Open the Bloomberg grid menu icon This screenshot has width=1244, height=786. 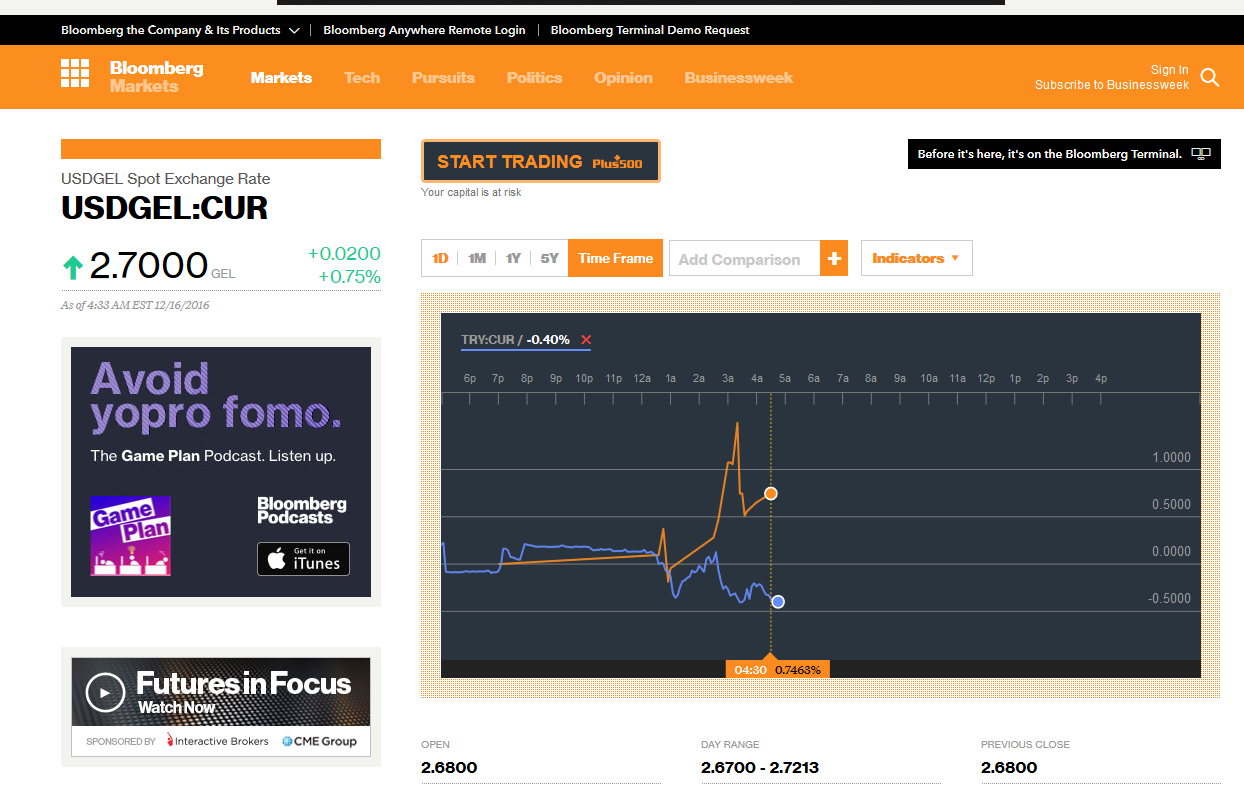click(x=75, y=74)
